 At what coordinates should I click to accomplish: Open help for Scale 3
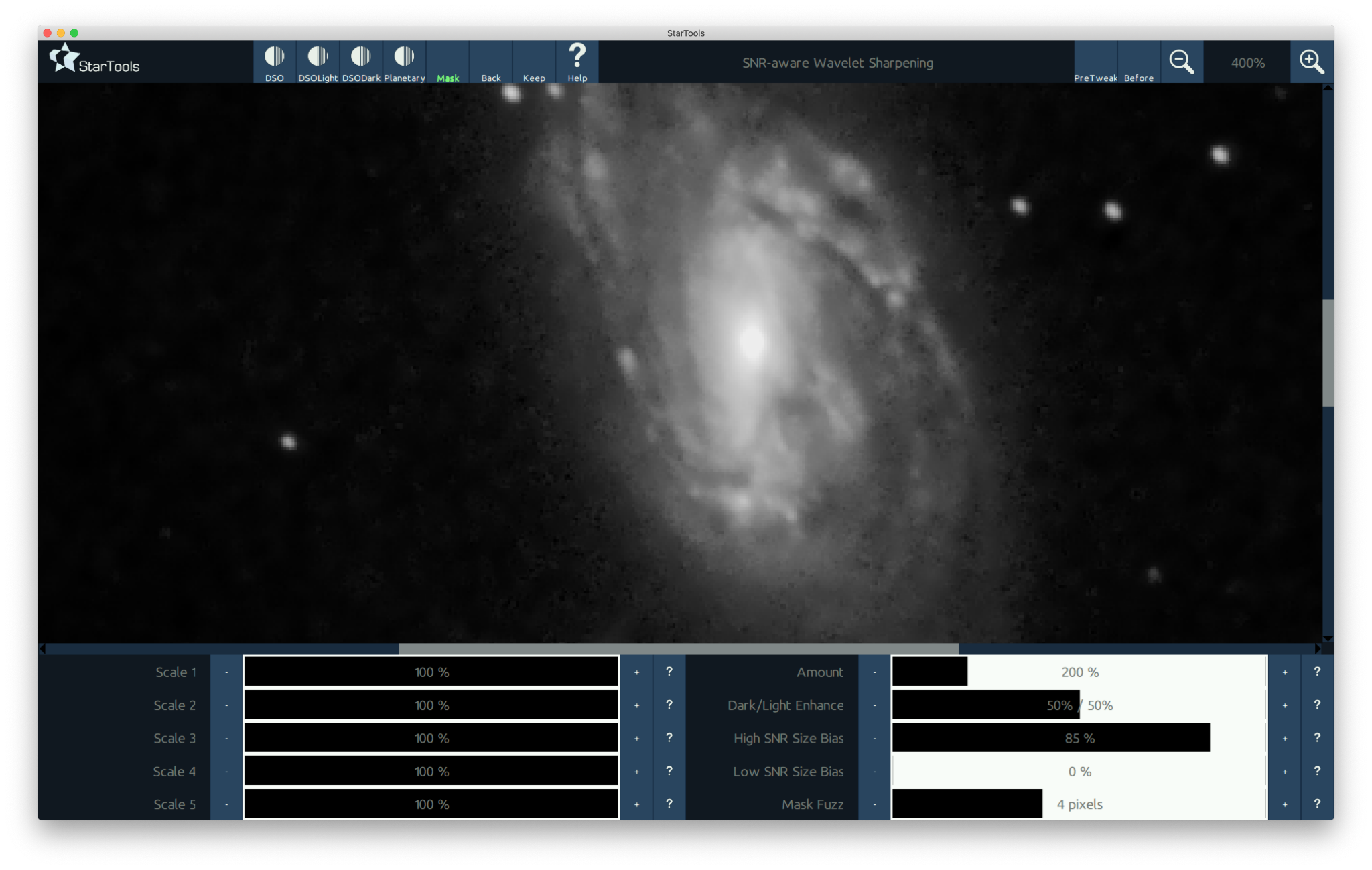[669, 738]
